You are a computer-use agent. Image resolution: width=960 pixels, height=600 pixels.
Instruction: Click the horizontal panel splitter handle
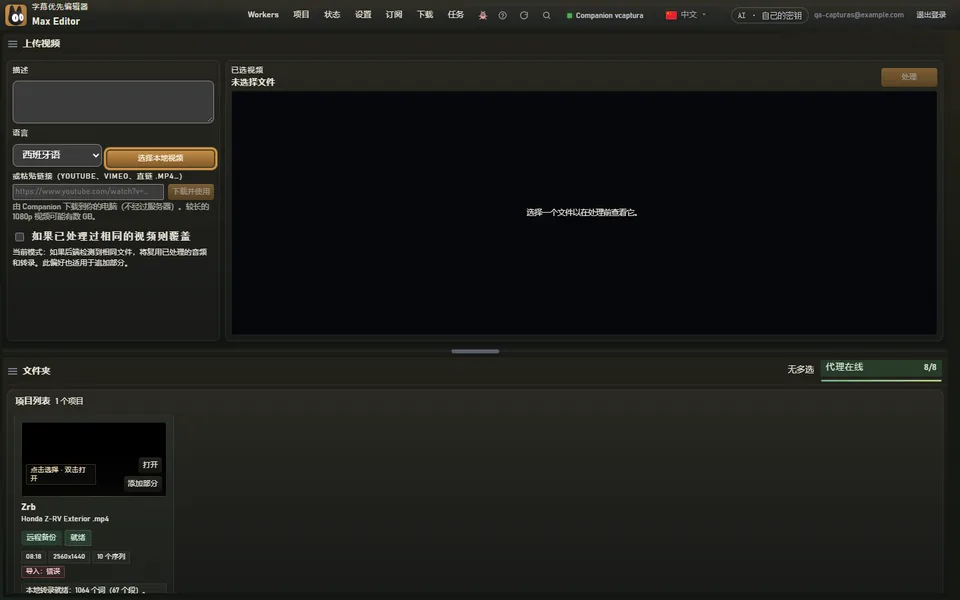(475, 351)
